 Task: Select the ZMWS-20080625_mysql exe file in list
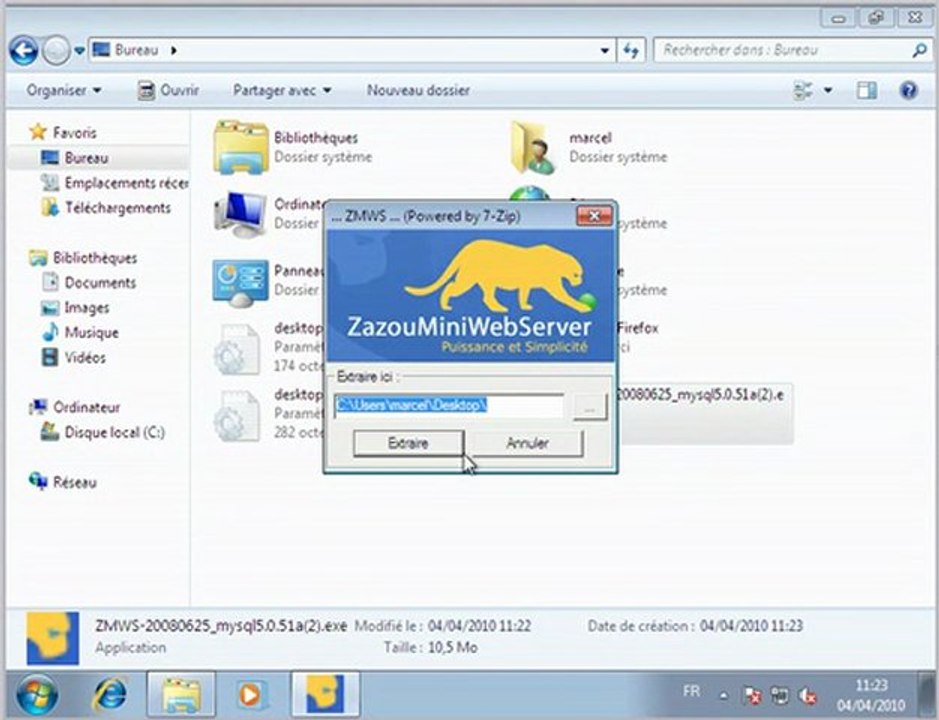704,413
